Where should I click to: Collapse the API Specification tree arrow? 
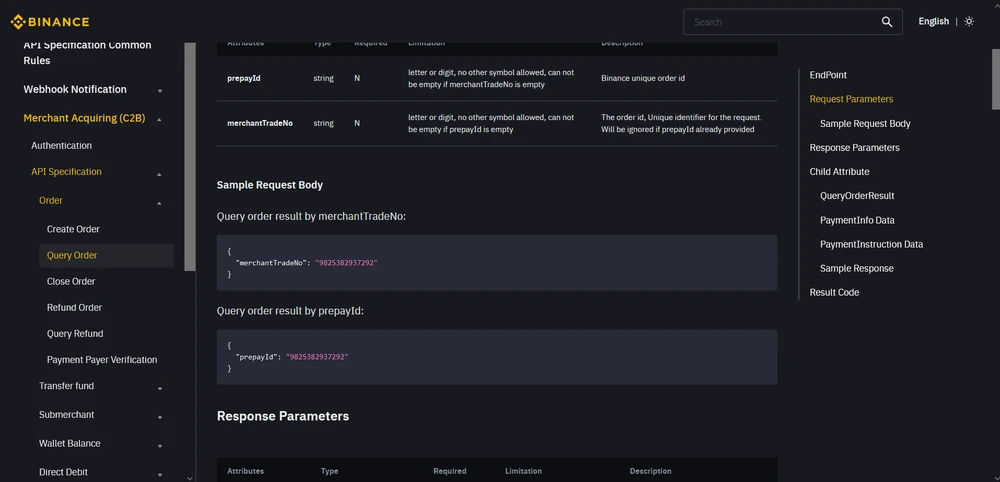point(160,174)
